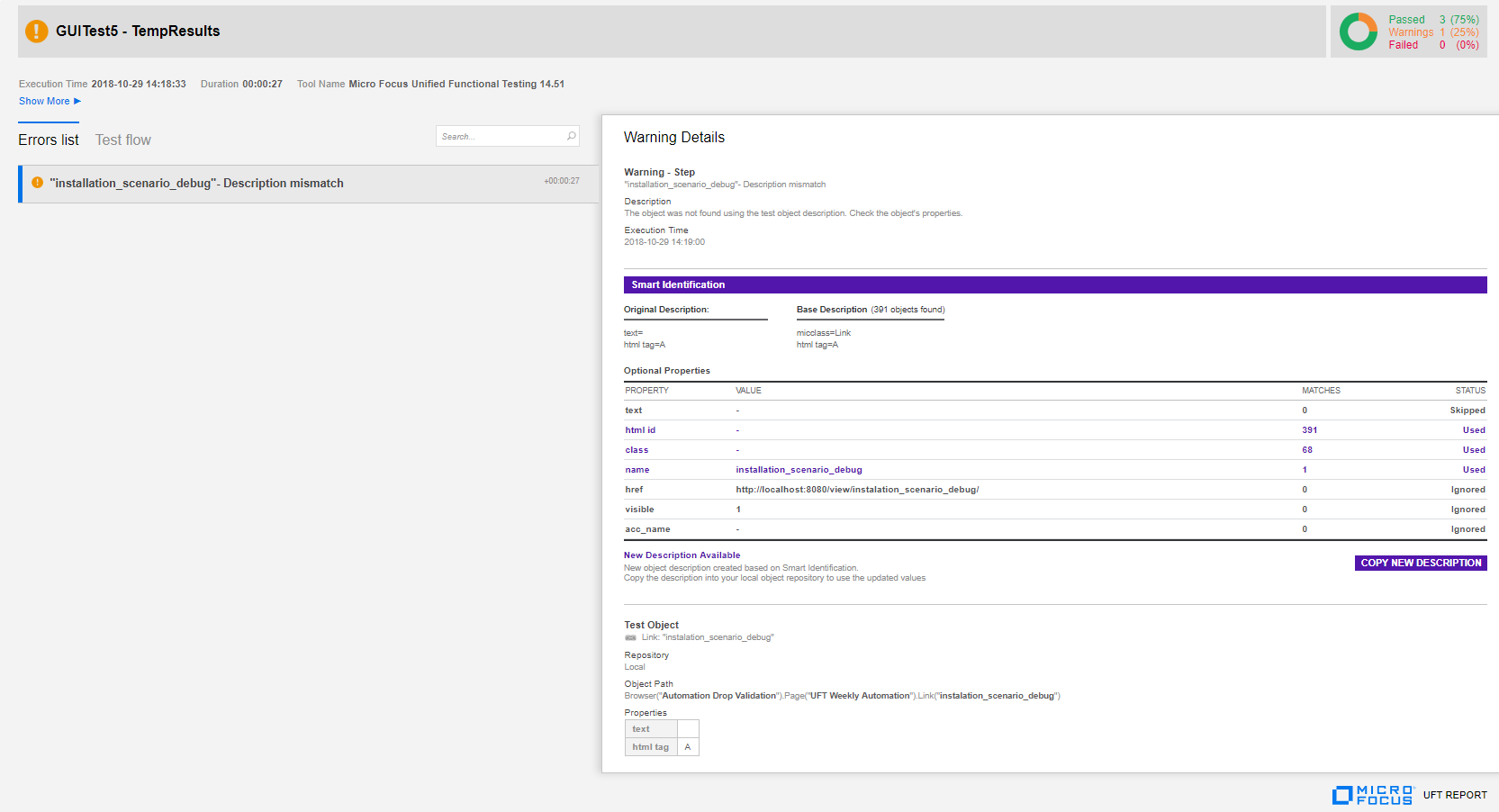
Task: Click the pass/warning donut chart
Action: (x=1358, y=32)
